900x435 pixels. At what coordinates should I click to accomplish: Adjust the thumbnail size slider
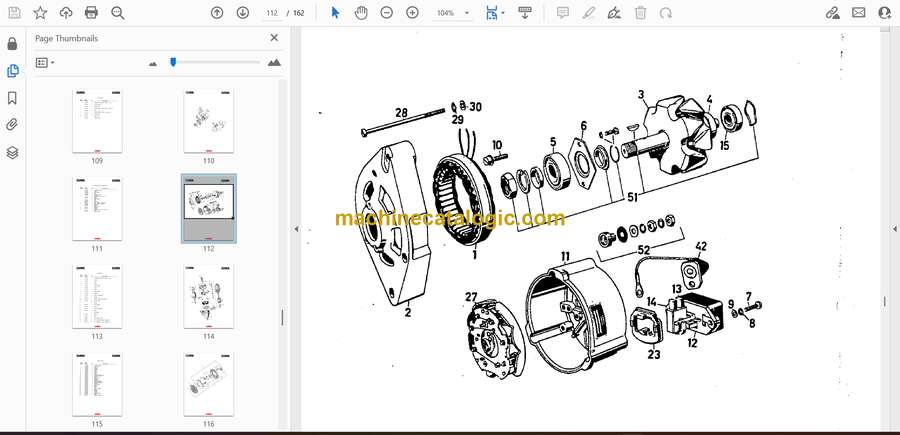point(173,62)
